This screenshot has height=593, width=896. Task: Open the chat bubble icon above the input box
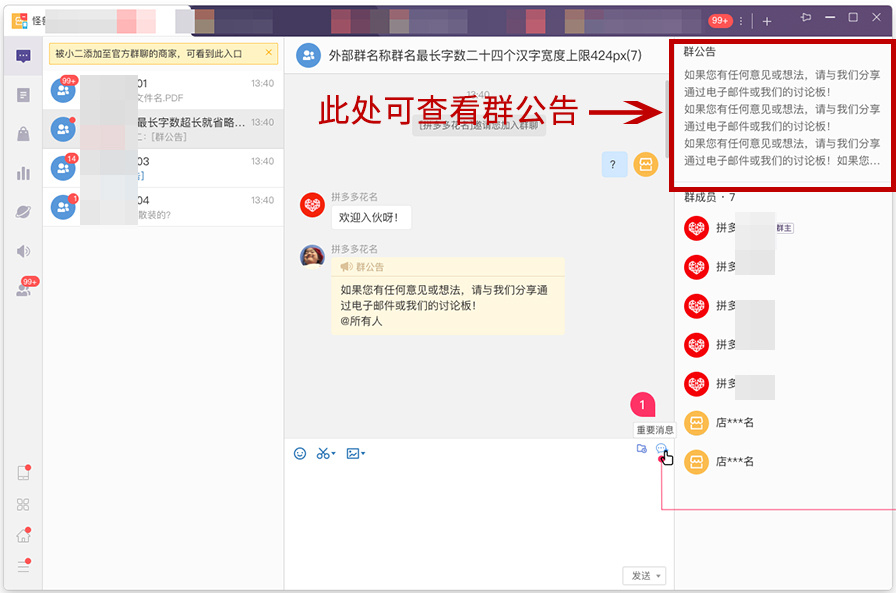pos(661,448)
